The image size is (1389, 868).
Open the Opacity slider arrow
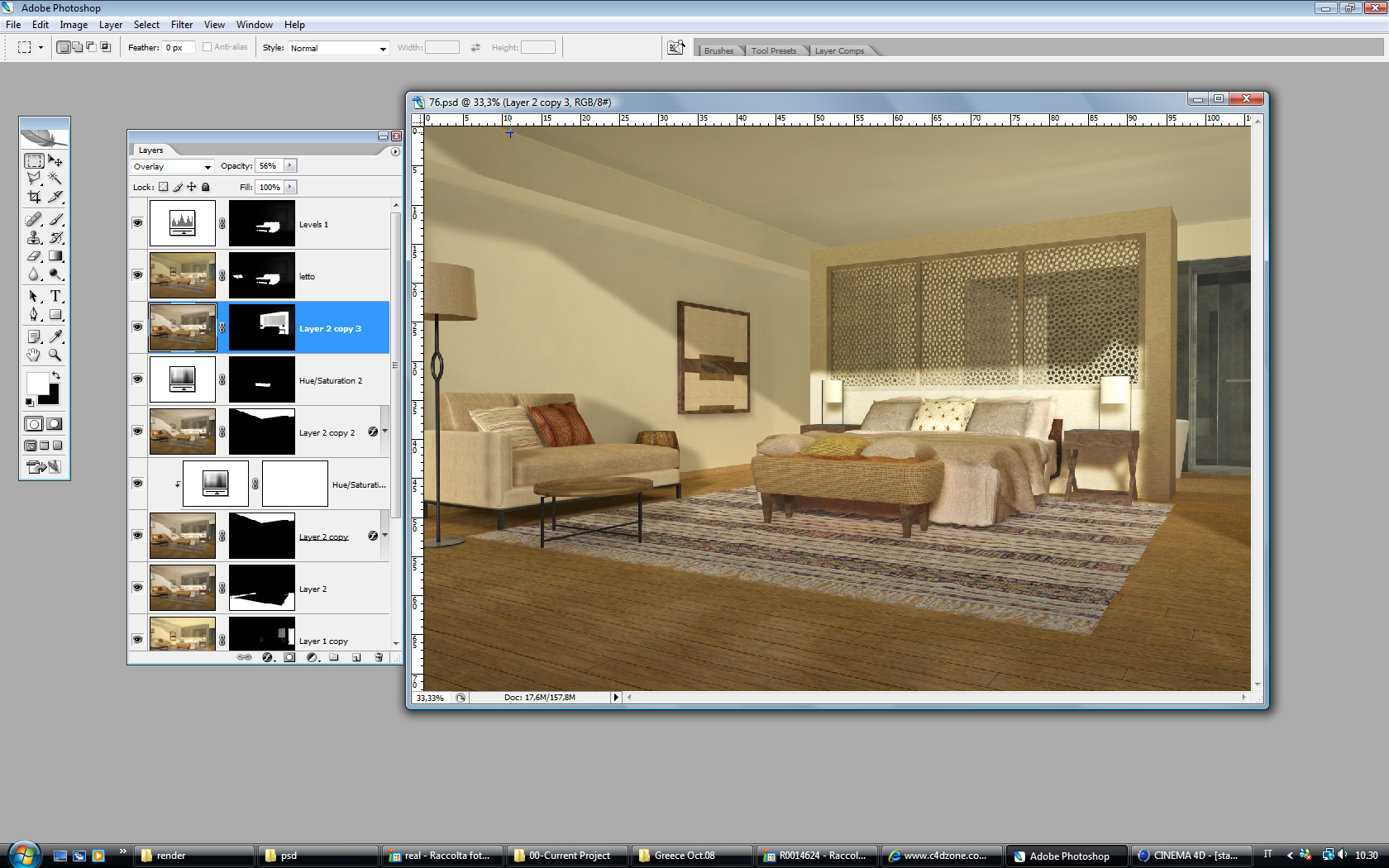[x=290, y=166]
